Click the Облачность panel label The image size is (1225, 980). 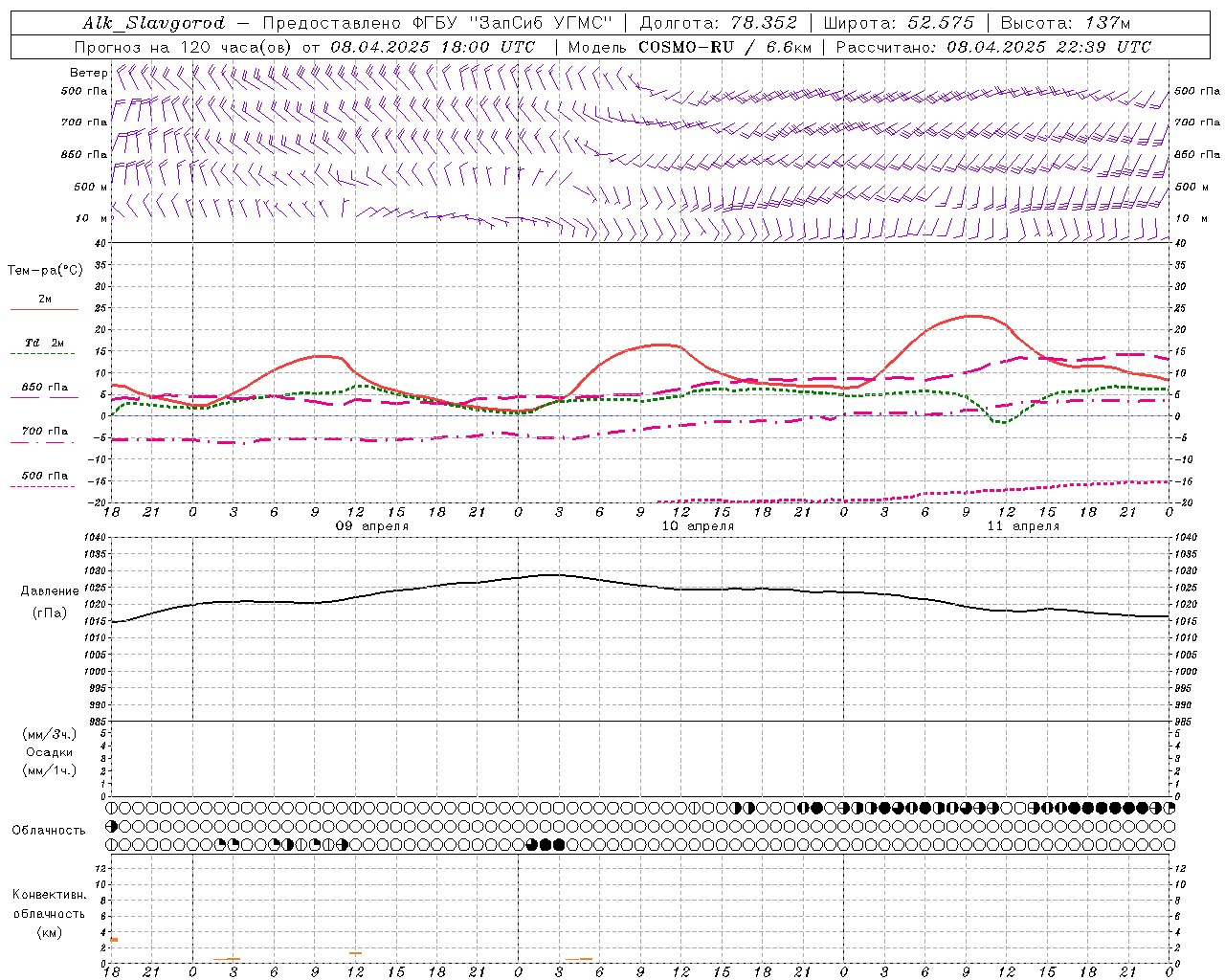pos(49,830)
